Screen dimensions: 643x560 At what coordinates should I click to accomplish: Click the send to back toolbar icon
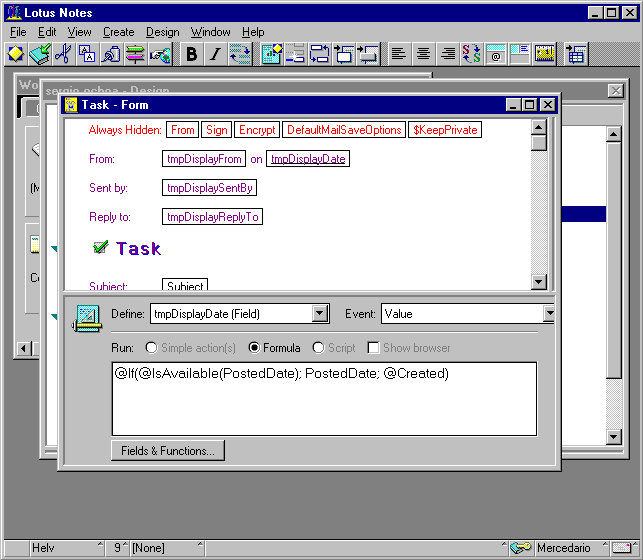pos(368,54)
